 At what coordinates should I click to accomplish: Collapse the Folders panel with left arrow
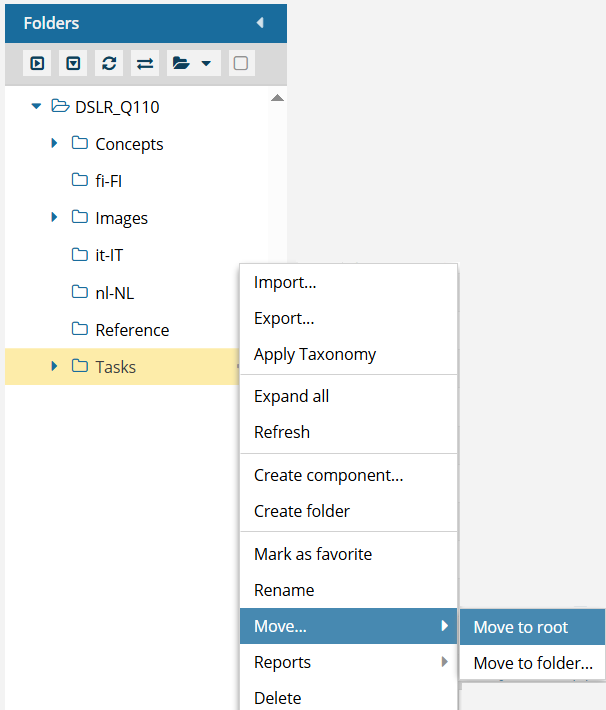click(260, 23)
